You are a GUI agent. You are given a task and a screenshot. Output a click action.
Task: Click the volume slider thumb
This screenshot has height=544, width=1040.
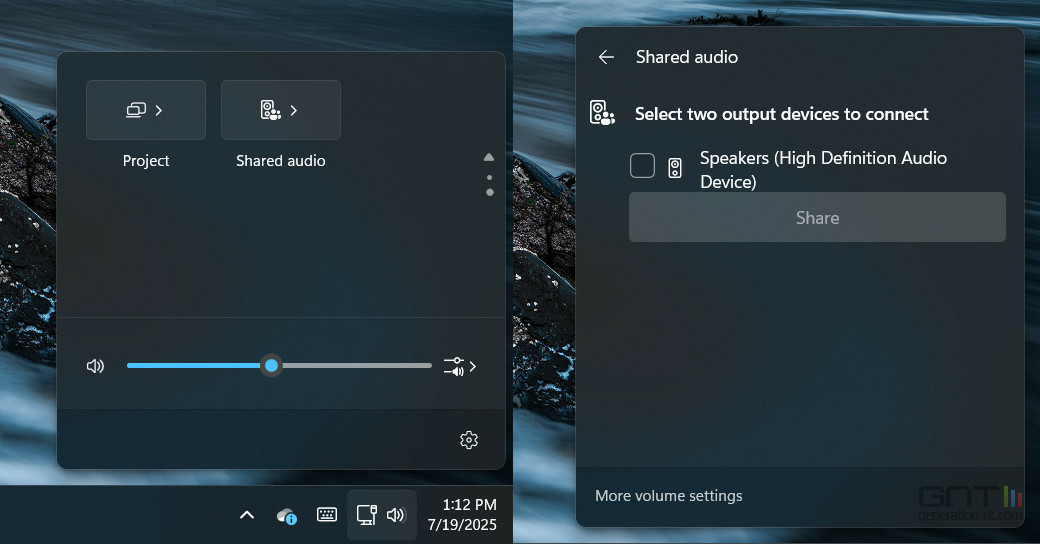pos(271,366)
